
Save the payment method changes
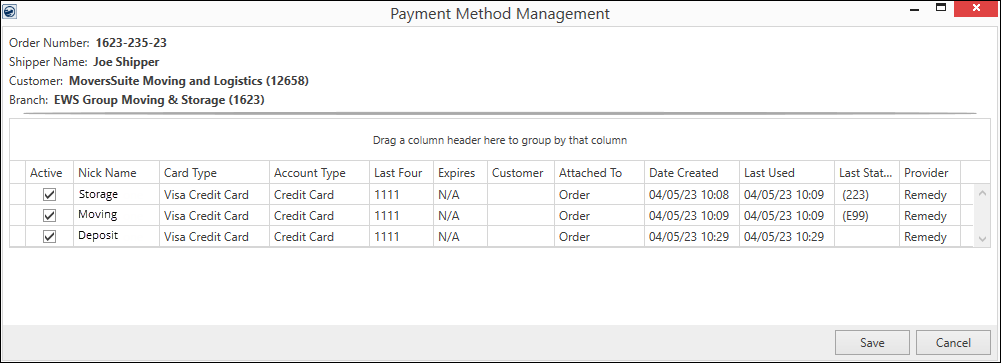[x=872, y=343]
